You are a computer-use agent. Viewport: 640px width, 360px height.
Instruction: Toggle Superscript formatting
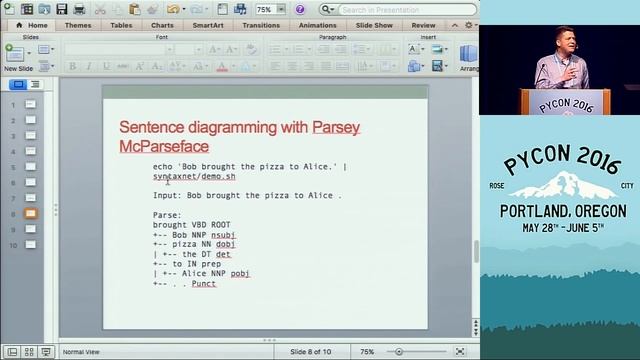140,66
